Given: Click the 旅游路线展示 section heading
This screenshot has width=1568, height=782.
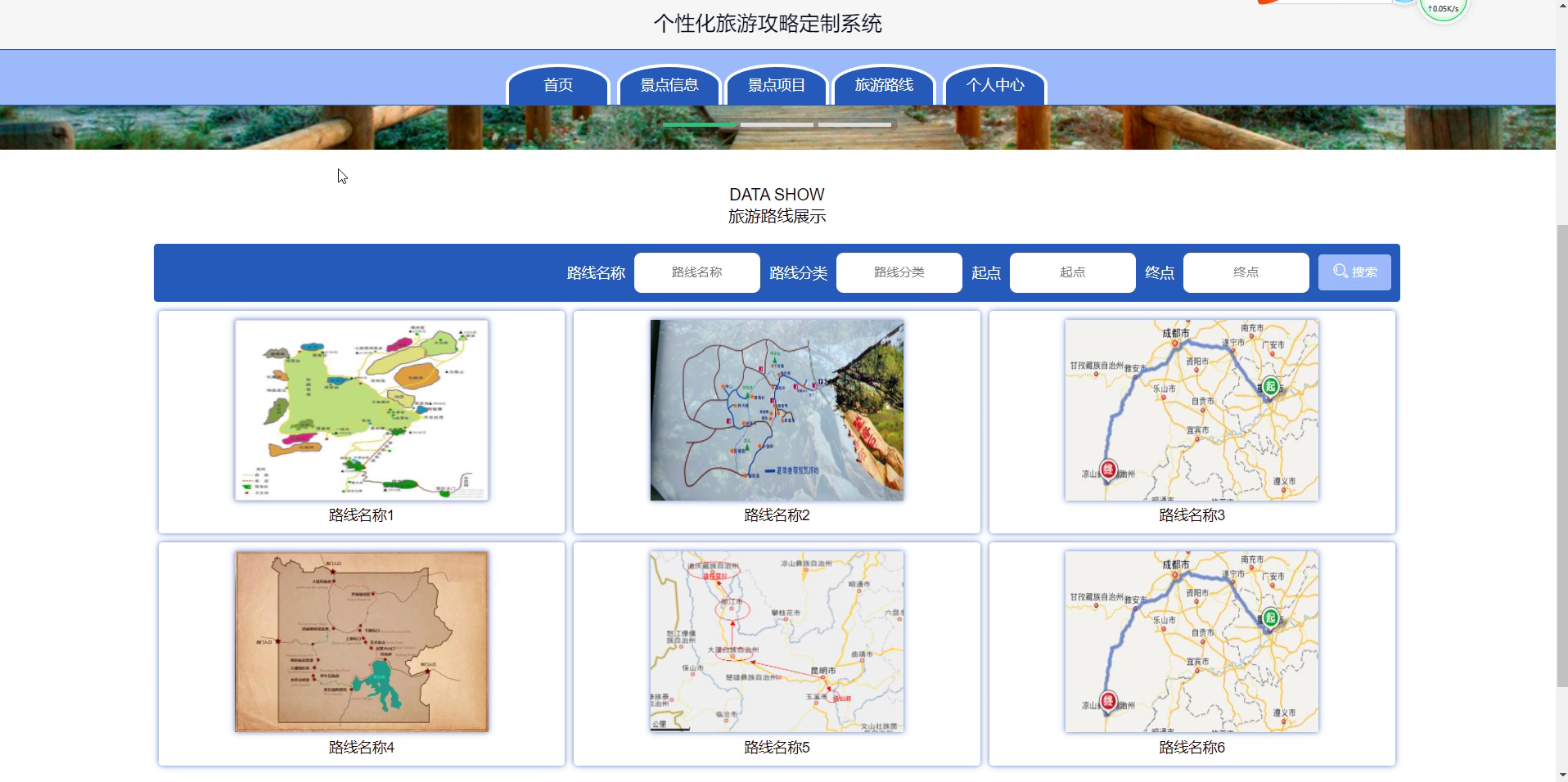Looking at the screenshot, I should point(777,217).
